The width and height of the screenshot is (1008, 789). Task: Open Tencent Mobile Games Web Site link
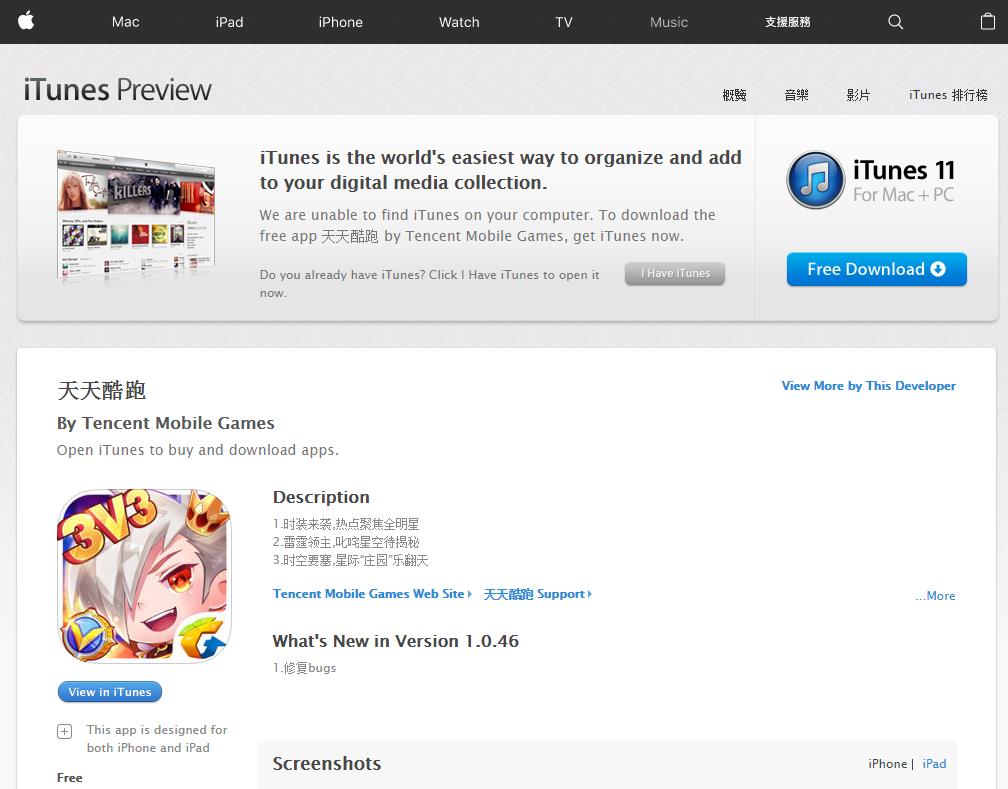(x=371, y=594)
